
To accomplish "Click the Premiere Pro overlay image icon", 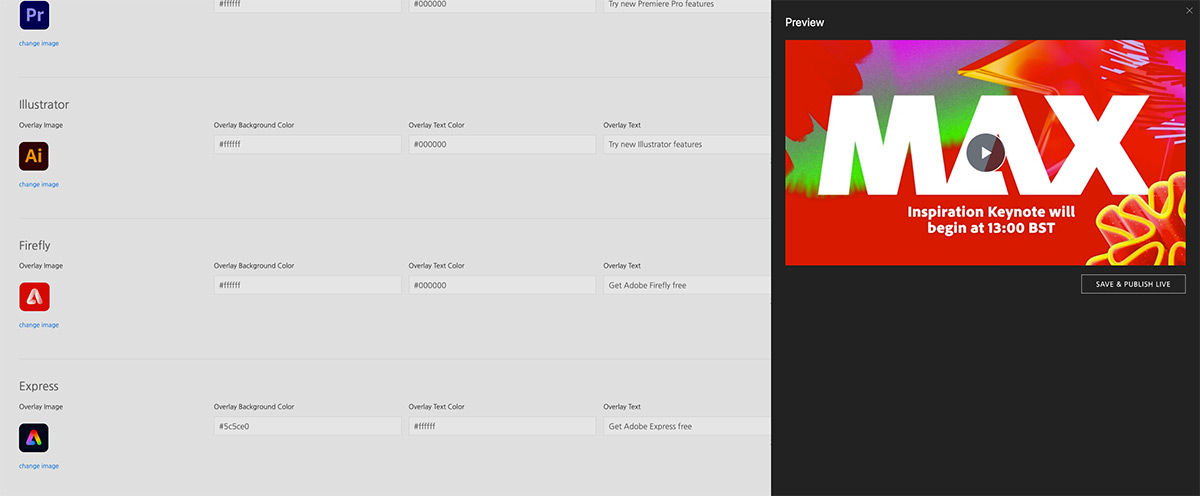I will tap(34, 14).
